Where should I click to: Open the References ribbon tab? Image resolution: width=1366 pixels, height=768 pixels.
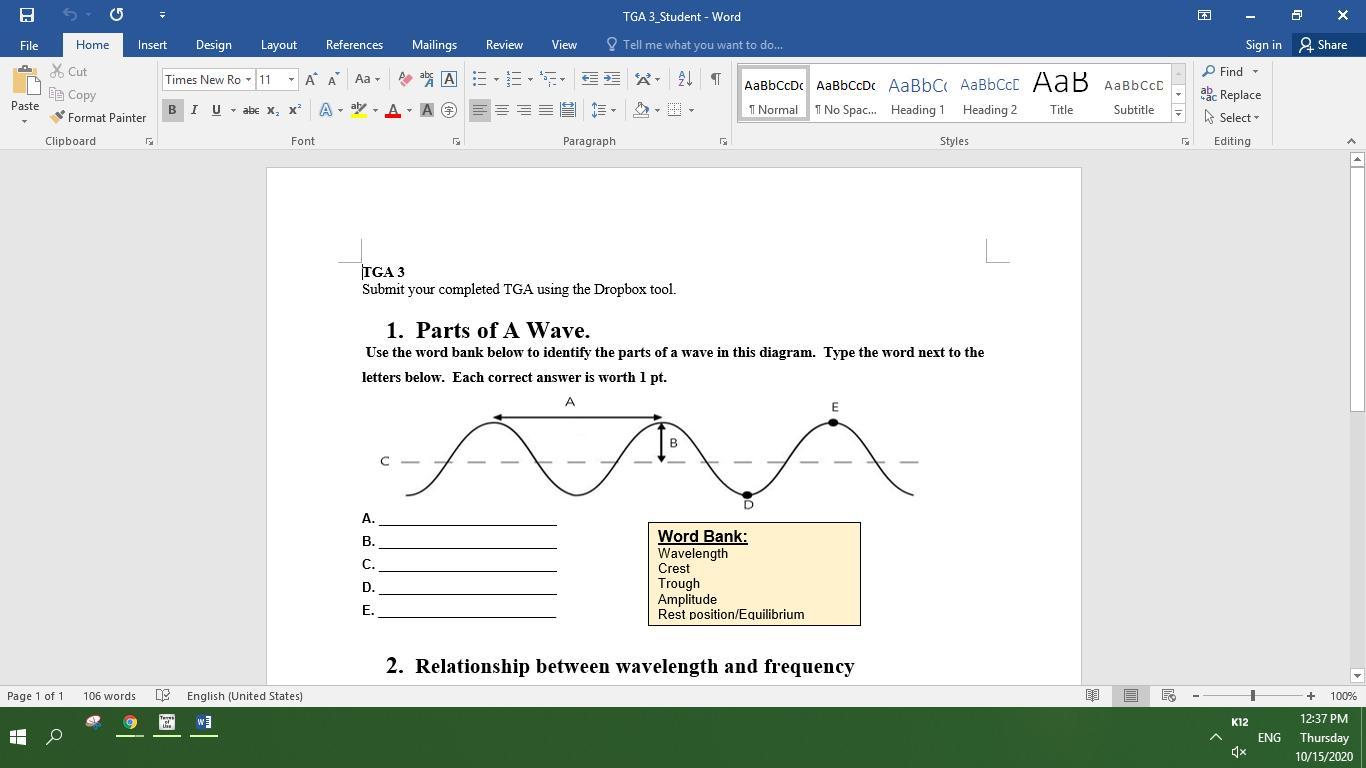[x=354, y=45]
